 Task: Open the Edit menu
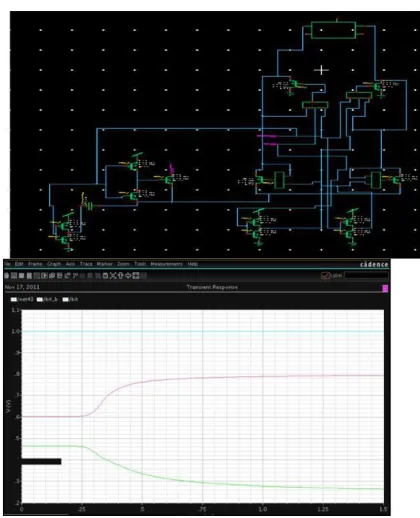[x=19, y=264]
